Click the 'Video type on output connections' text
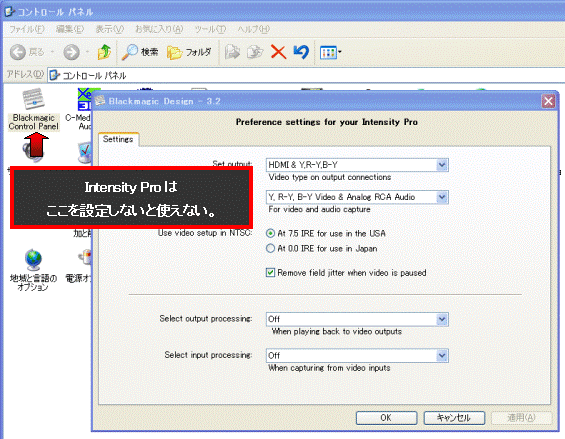Image resolution: width=565 pixels, height=439 pixels. tap(330, 177)
